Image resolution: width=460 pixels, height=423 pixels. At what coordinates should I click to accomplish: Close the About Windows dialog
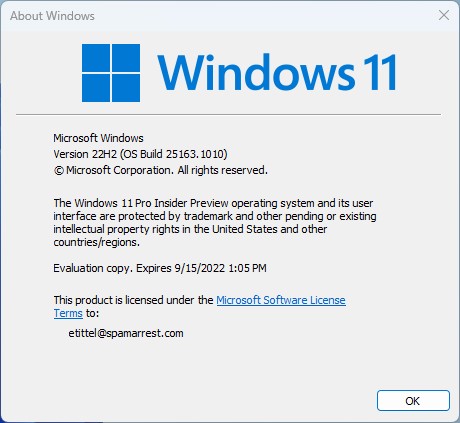[x=444, y=15]
